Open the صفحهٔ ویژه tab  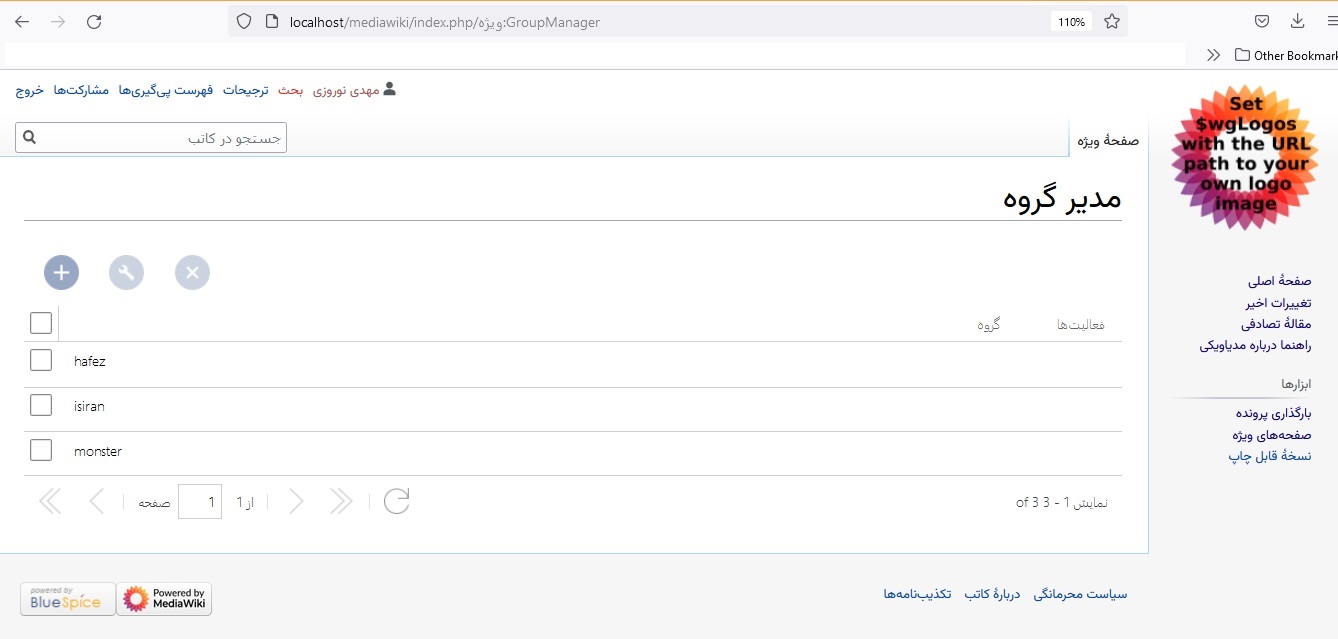coord(1107,141)
